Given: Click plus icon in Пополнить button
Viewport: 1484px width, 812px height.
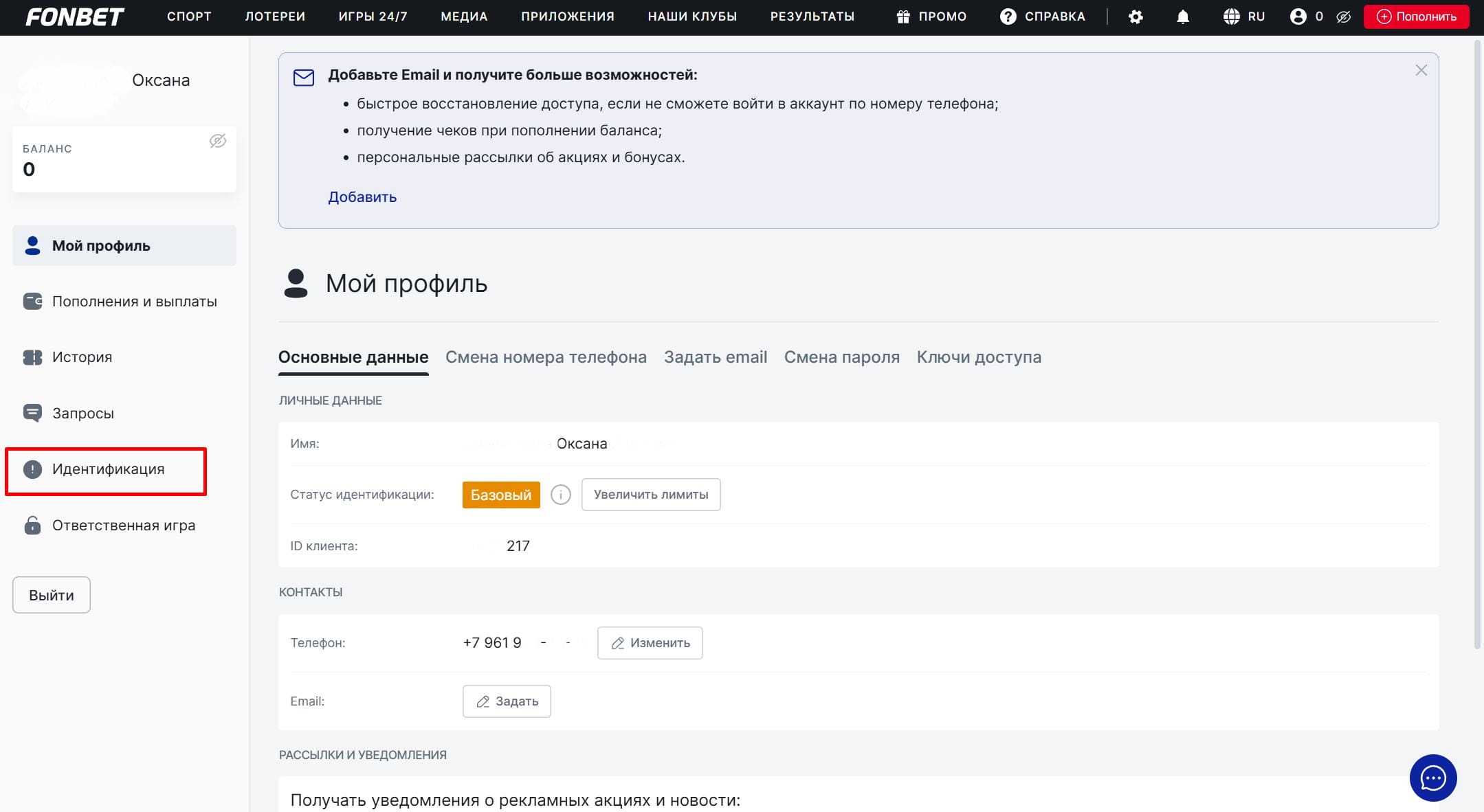Looking at the screenshot, I should [1384, 16].
